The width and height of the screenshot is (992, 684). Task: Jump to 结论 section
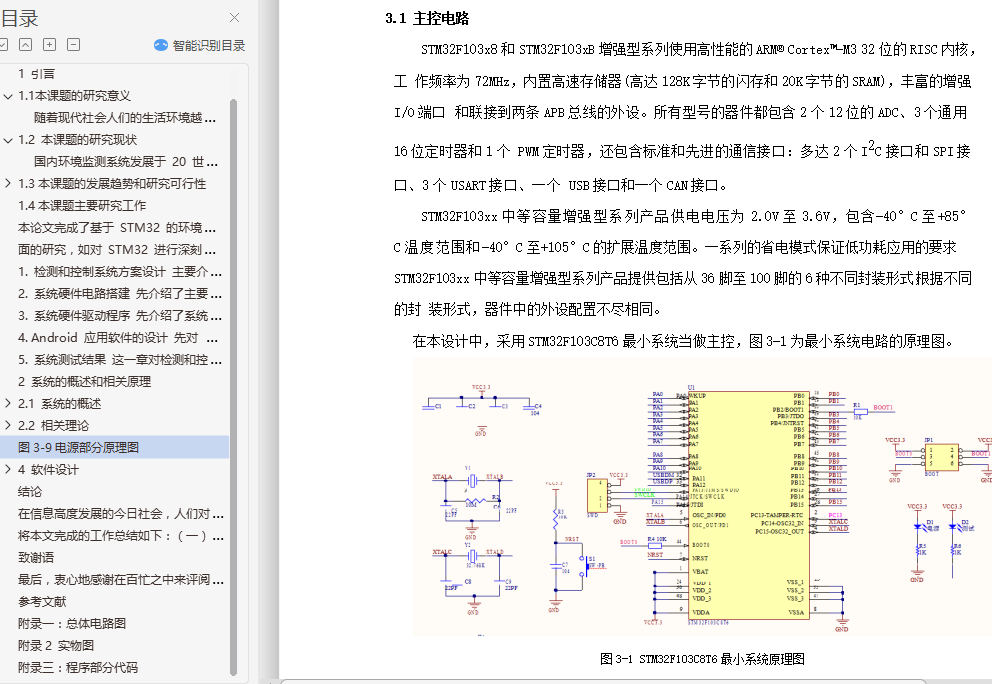(x=30, y=492)
